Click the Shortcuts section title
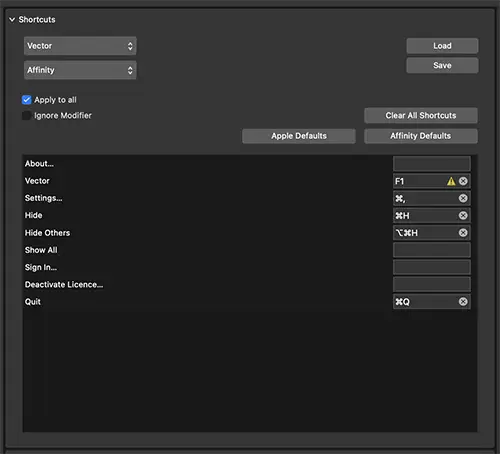 tap(37, 20)
